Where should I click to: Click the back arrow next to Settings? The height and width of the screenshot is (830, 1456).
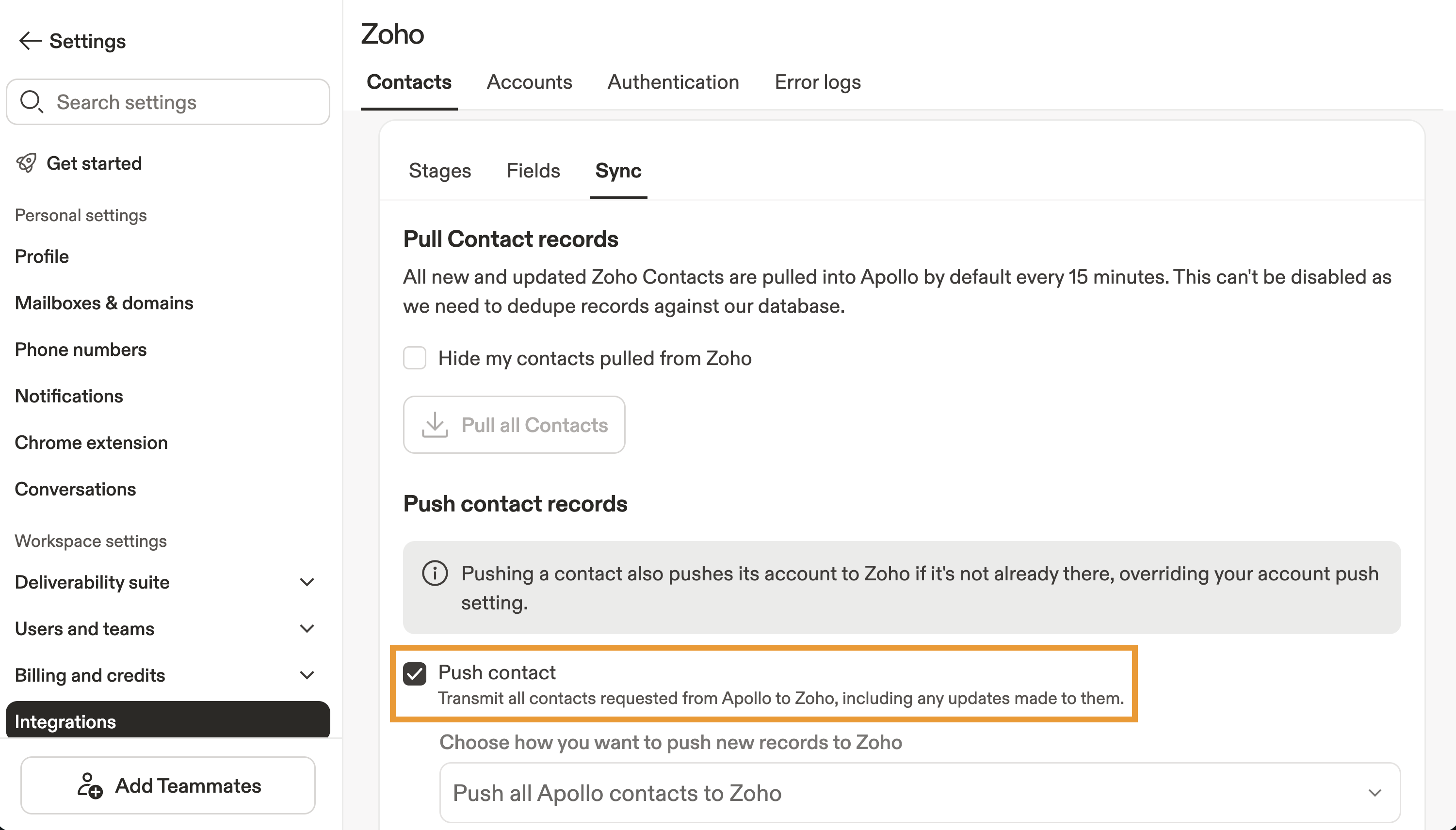point(30,41)
